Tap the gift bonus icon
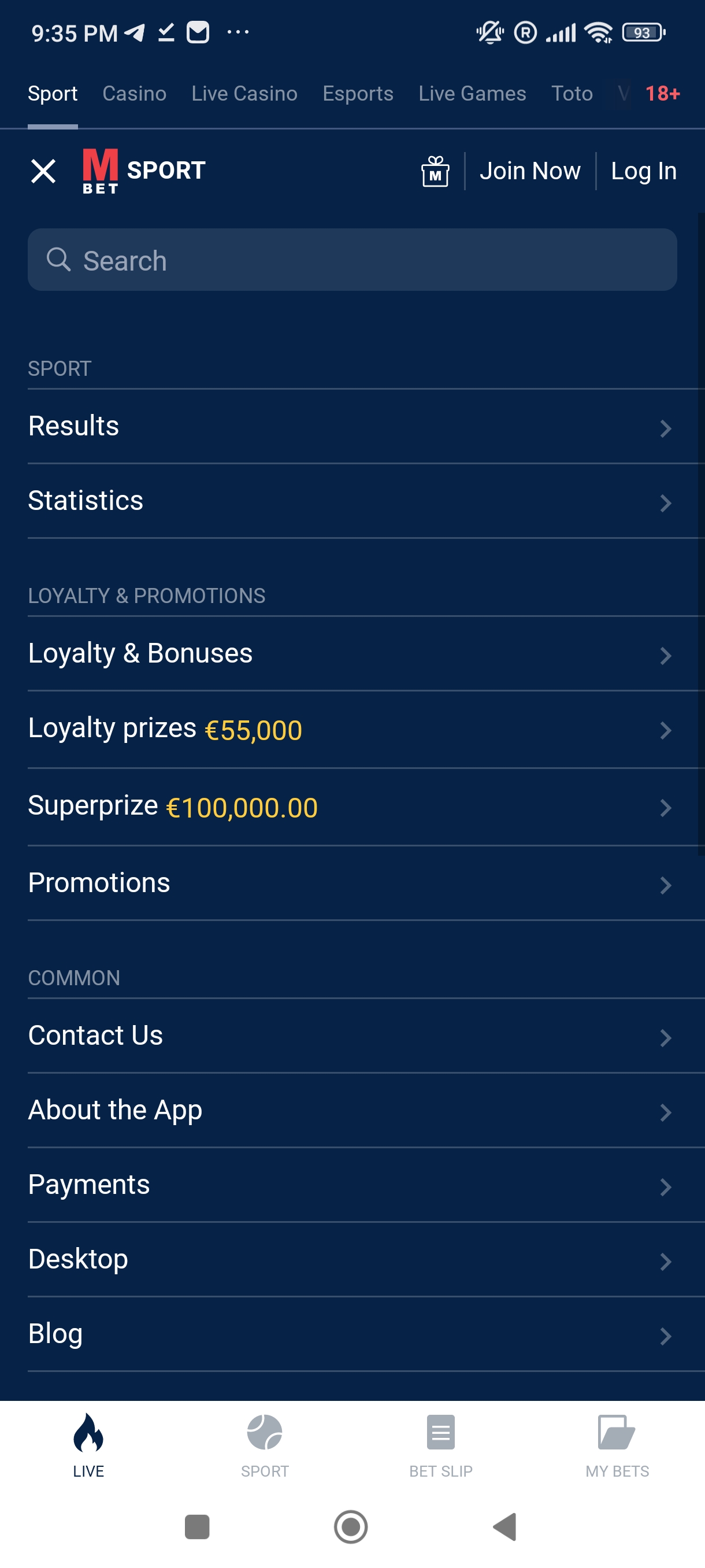The width and height of the screenshot is (705, 1568). (435, 171)
